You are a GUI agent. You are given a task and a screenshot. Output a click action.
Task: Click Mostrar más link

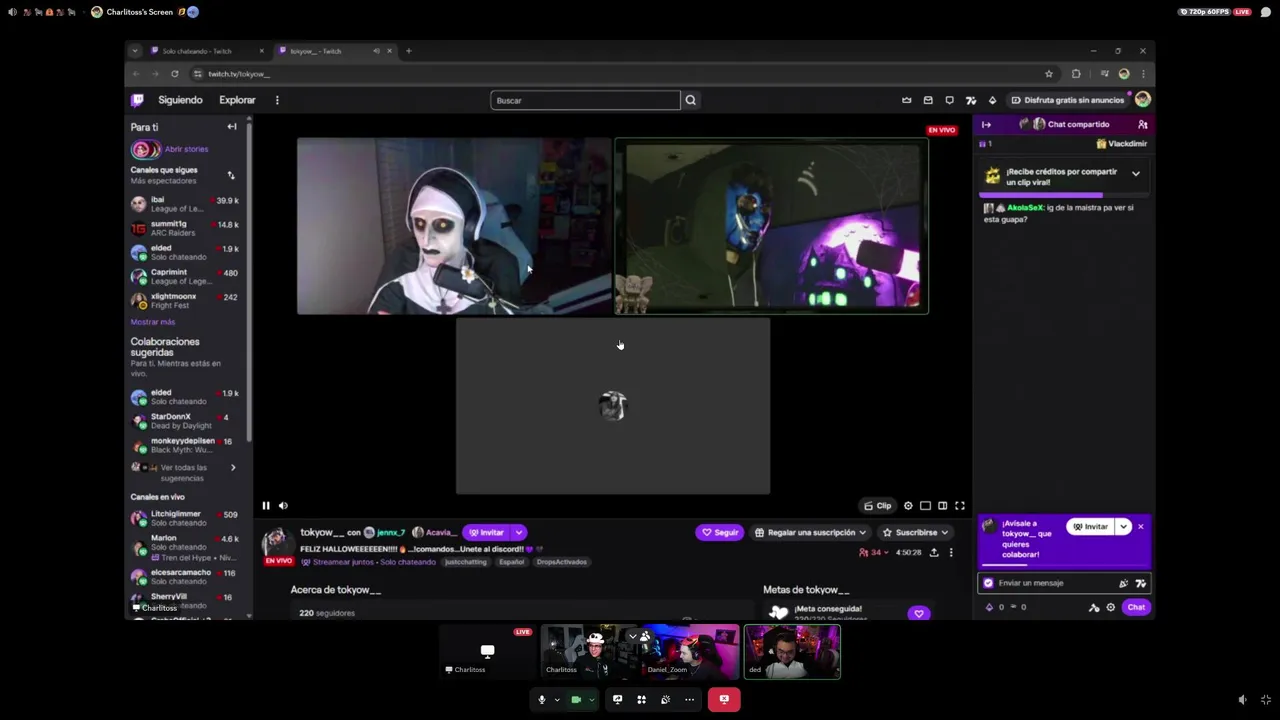click(x=152, y=322)
